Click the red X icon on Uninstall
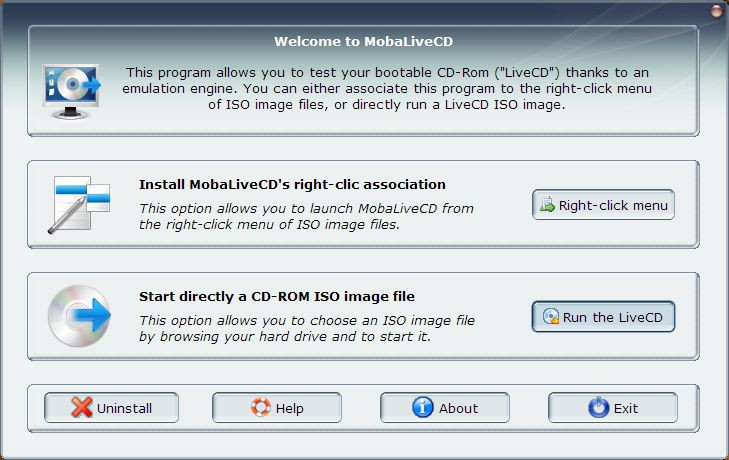Image resolution: width=729 pixels, height=460 pixels. click(x=82, y=407)
